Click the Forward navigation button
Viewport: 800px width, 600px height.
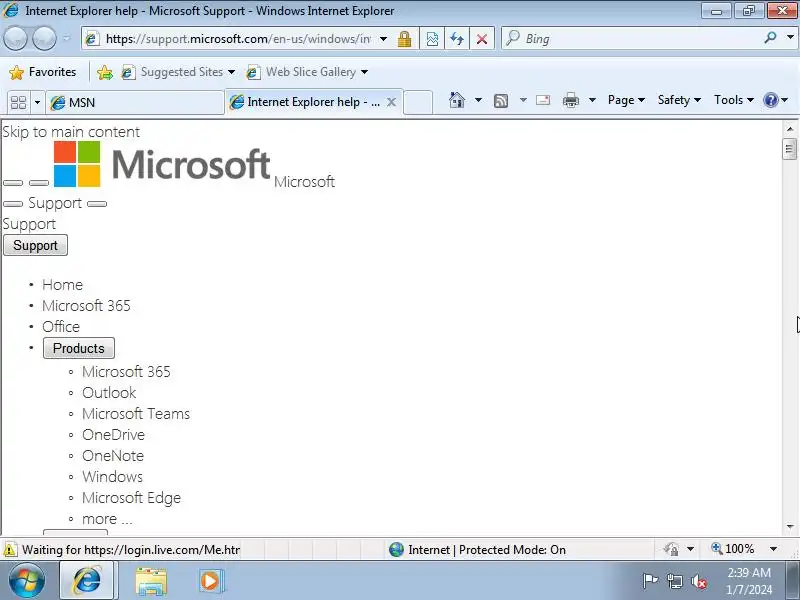point(44,38)
